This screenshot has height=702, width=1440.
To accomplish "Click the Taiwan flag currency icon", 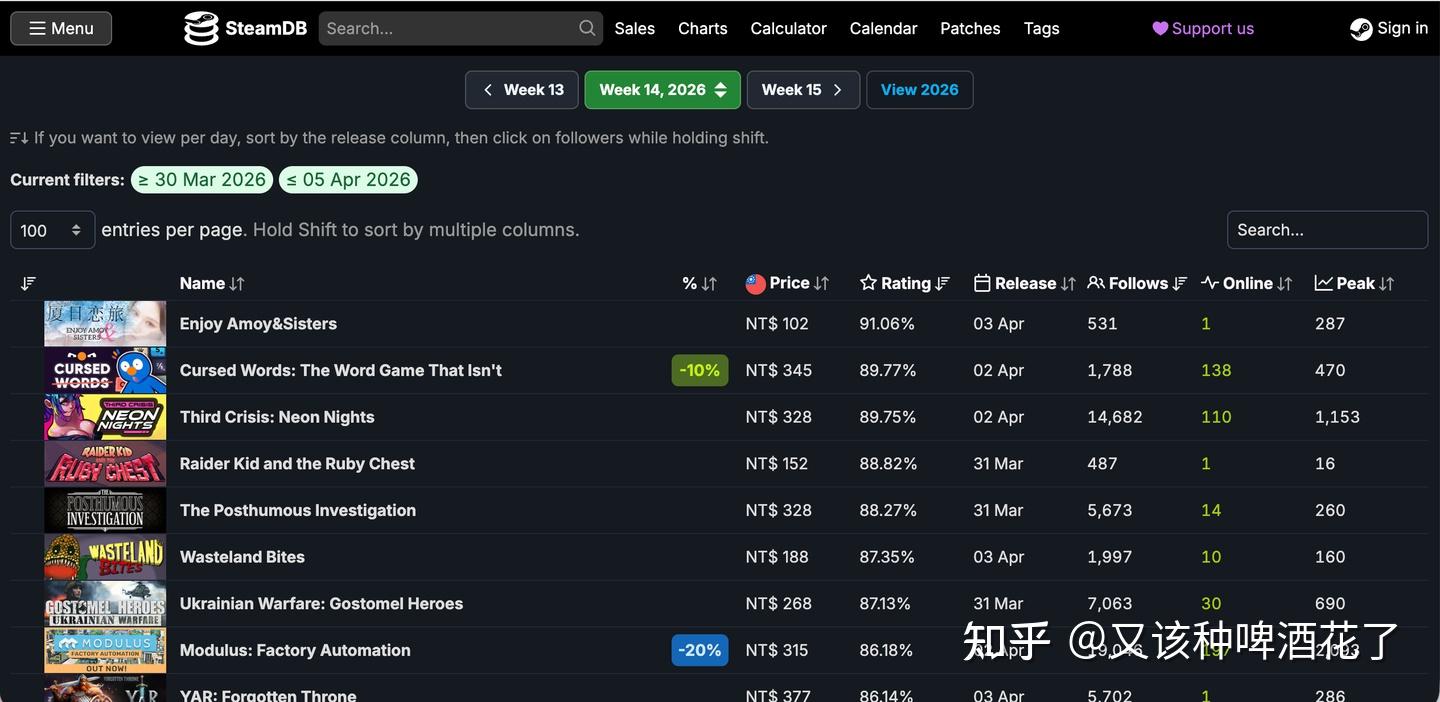I will coord(756,284).
